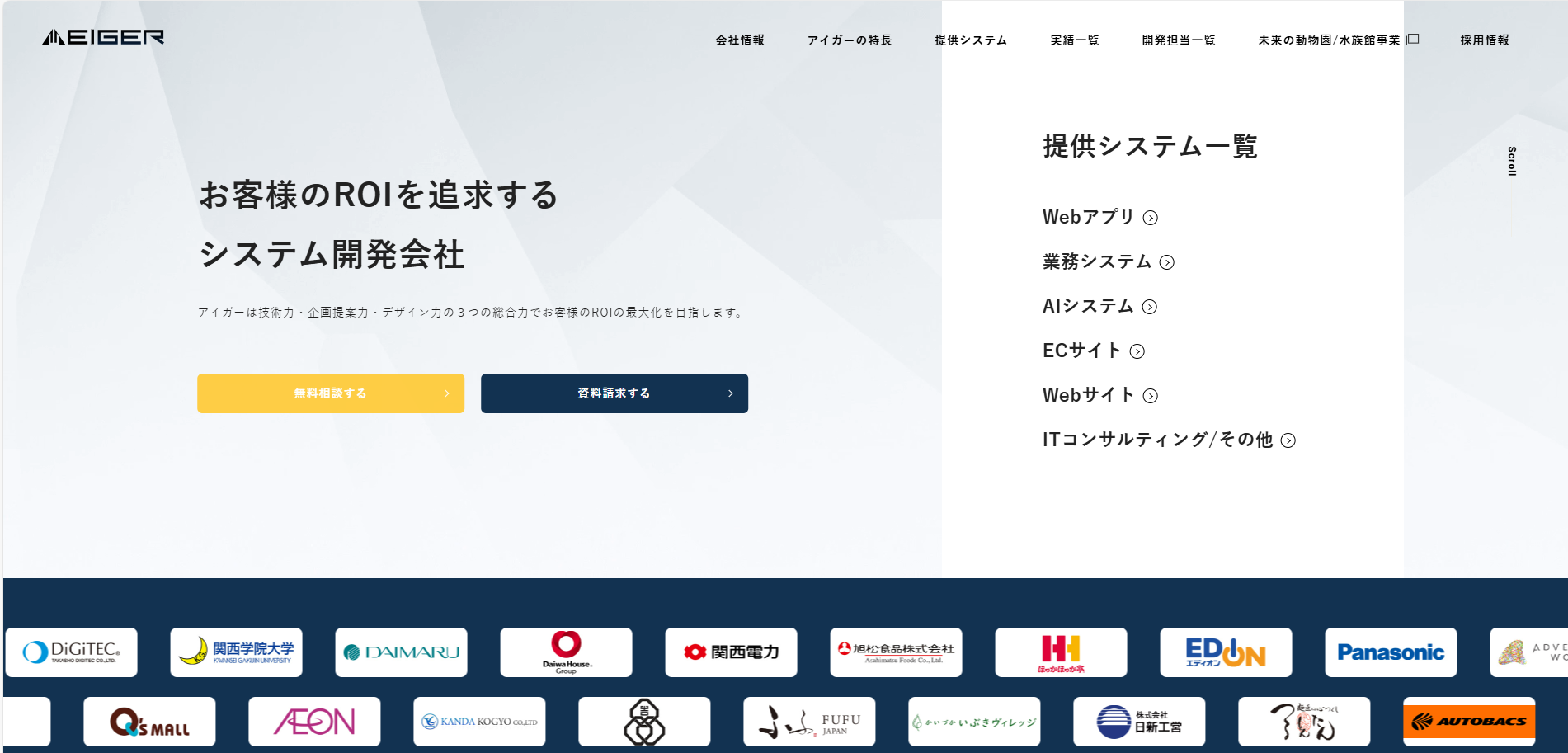Click the EIGER logo
Viewport: 1568px width, 753px height.
[103, 37]
